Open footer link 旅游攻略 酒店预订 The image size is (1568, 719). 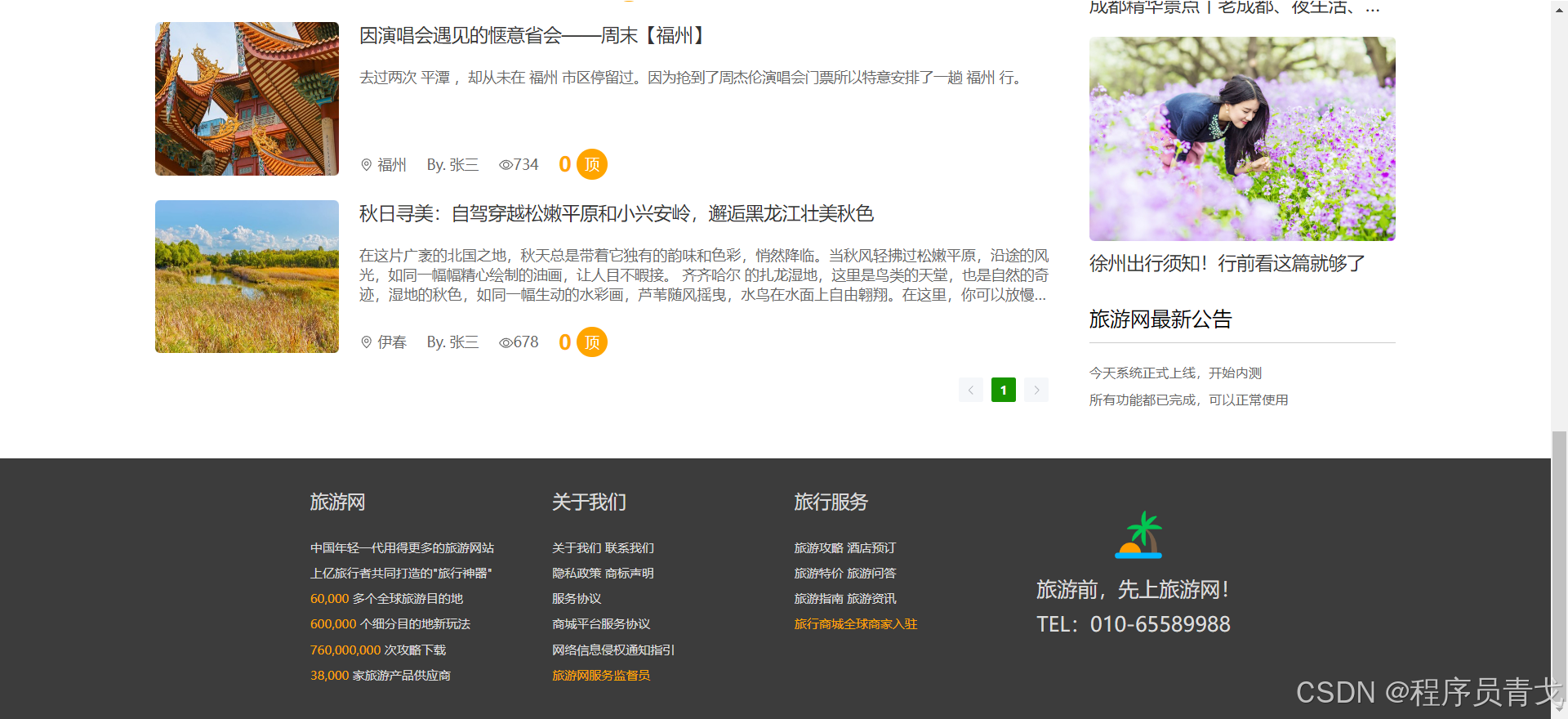(845, 548)
